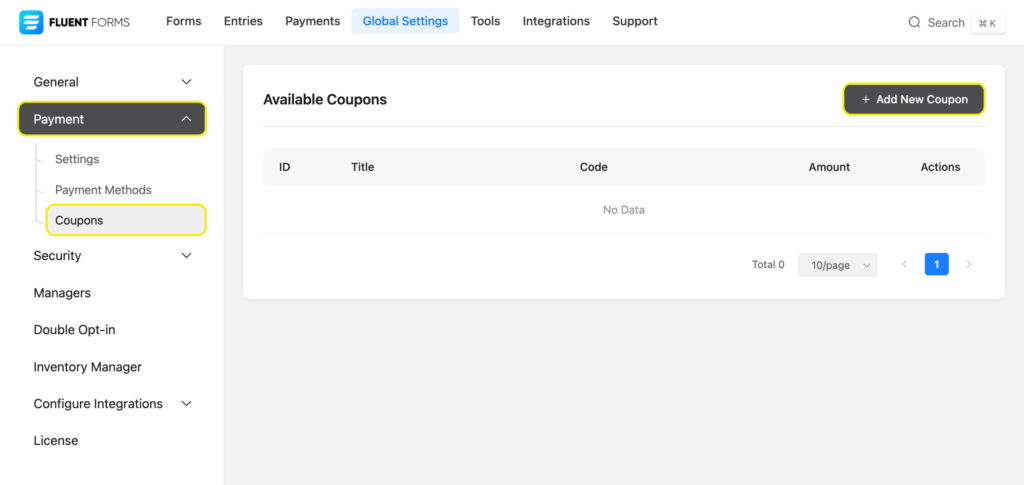Click the search magnifier icon
The image size is (1024, 485).
point(914,22)
